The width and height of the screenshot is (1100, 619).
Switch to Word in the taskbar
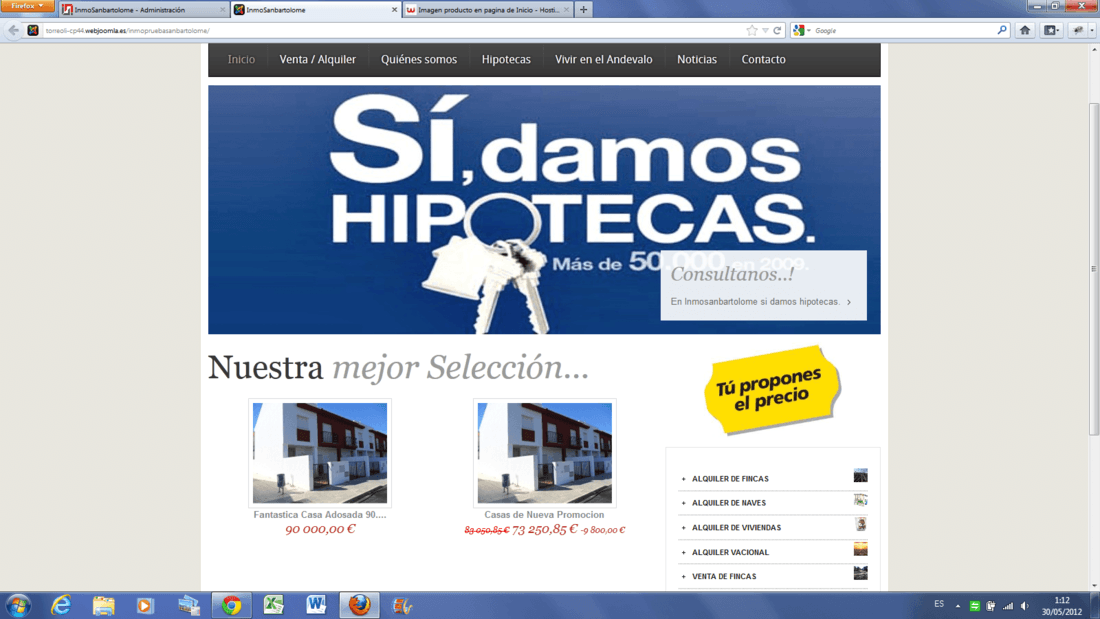[316, 605]
